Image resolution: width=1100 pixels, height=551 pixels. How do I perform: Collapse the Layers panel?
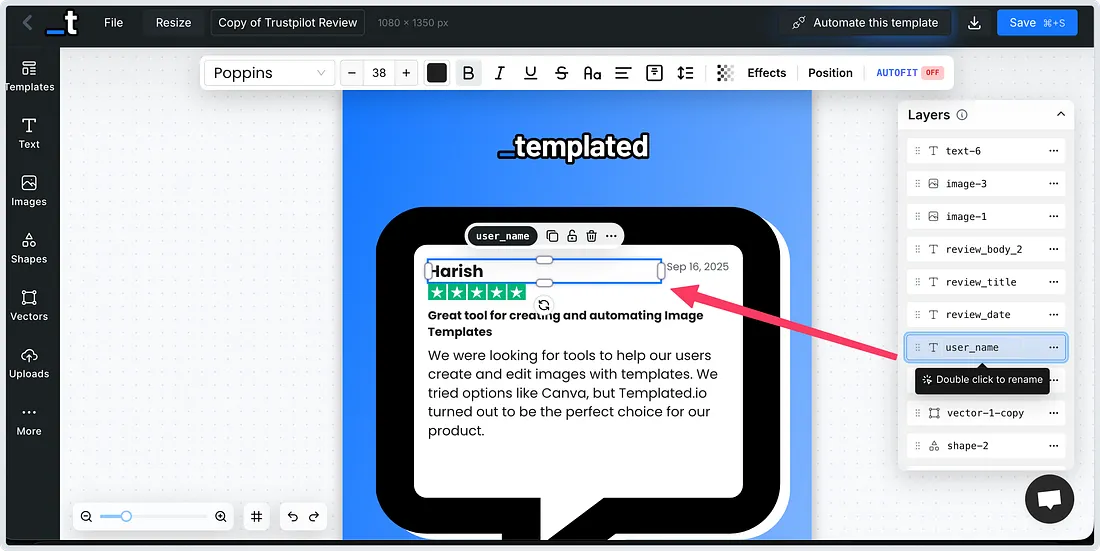[x=1061, y=114]
